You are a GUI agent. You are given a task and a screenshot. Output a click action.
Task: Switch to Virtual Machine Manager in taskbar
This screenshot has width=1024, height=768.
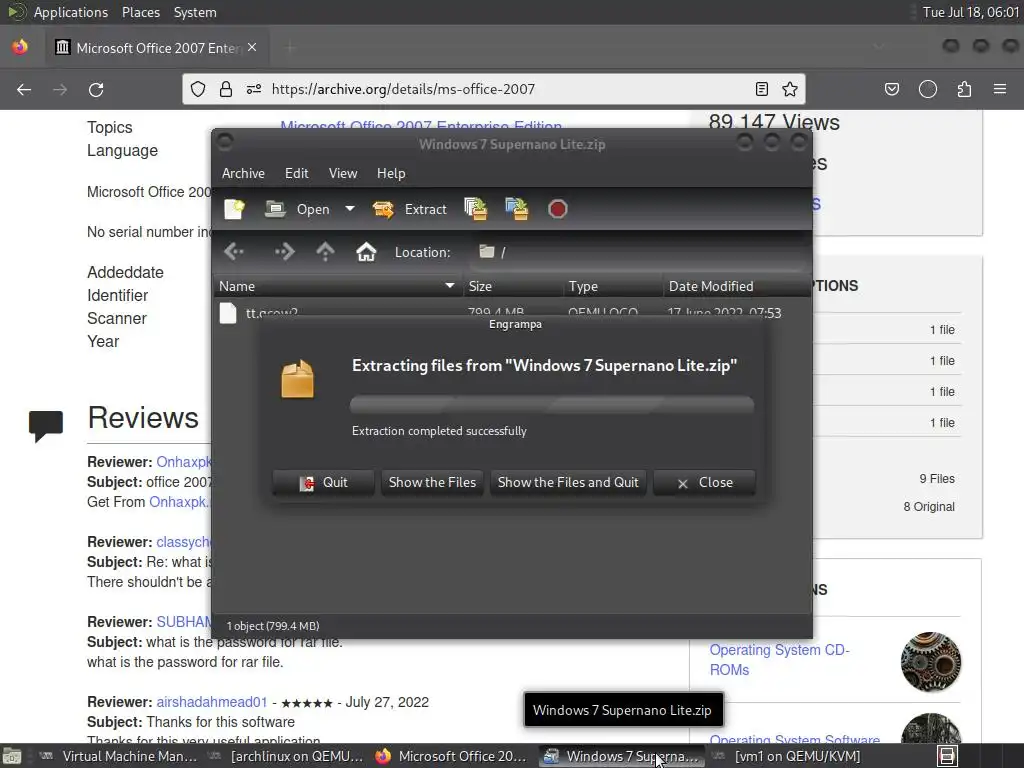coord(119,756)
